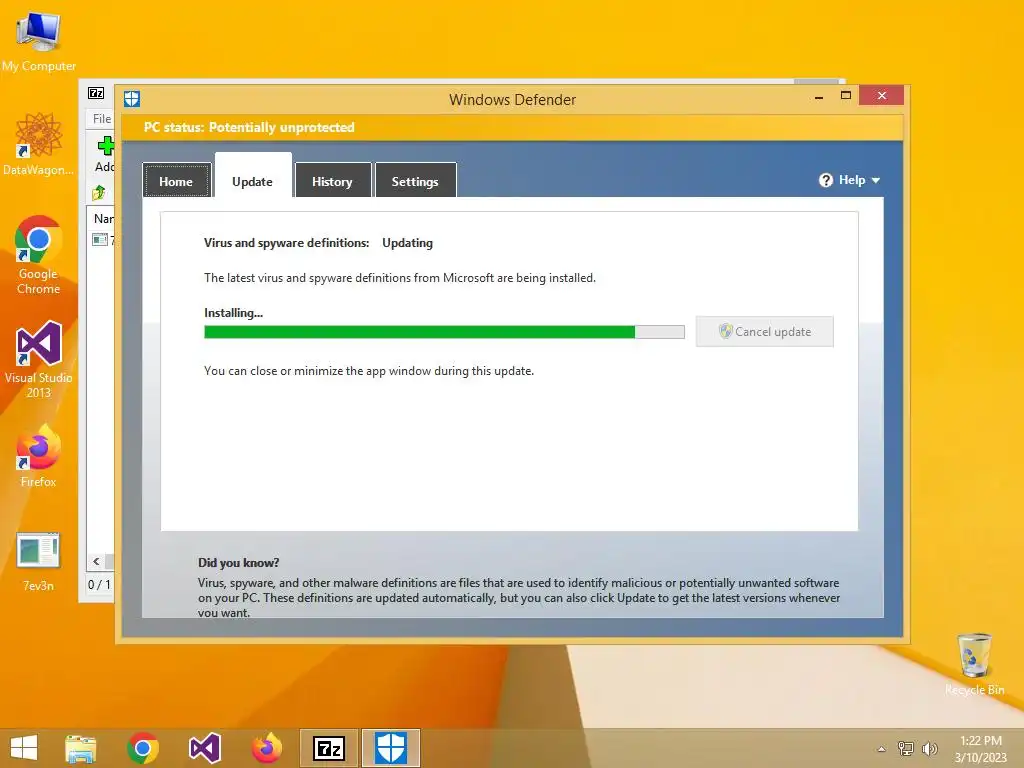Click Windows Defender taskbar button
Image resolution: width=1024 pixels, height=768 pixels.
391,748
